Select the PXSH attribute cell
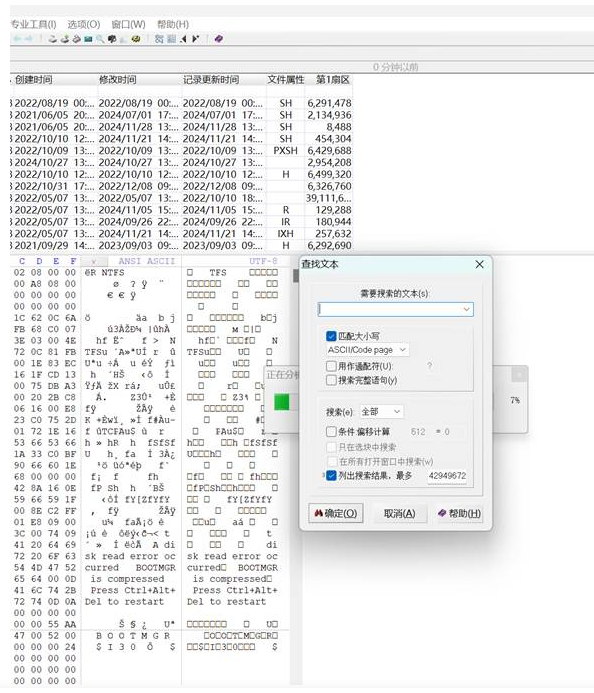The width and height of the screenshot is (594, 693). (286, 151)
